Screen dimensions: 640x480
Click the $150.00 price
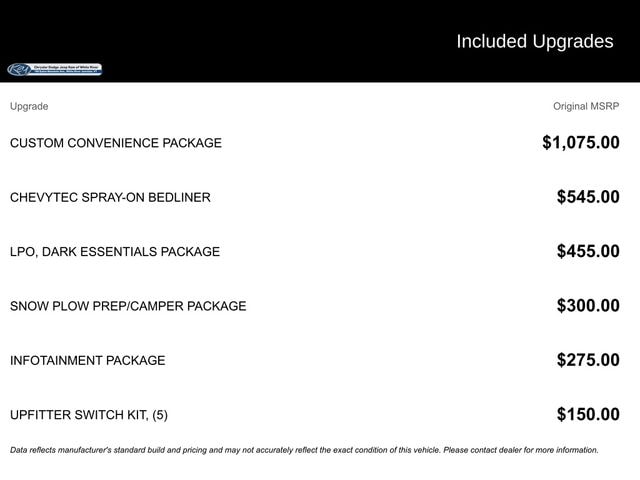588,414
